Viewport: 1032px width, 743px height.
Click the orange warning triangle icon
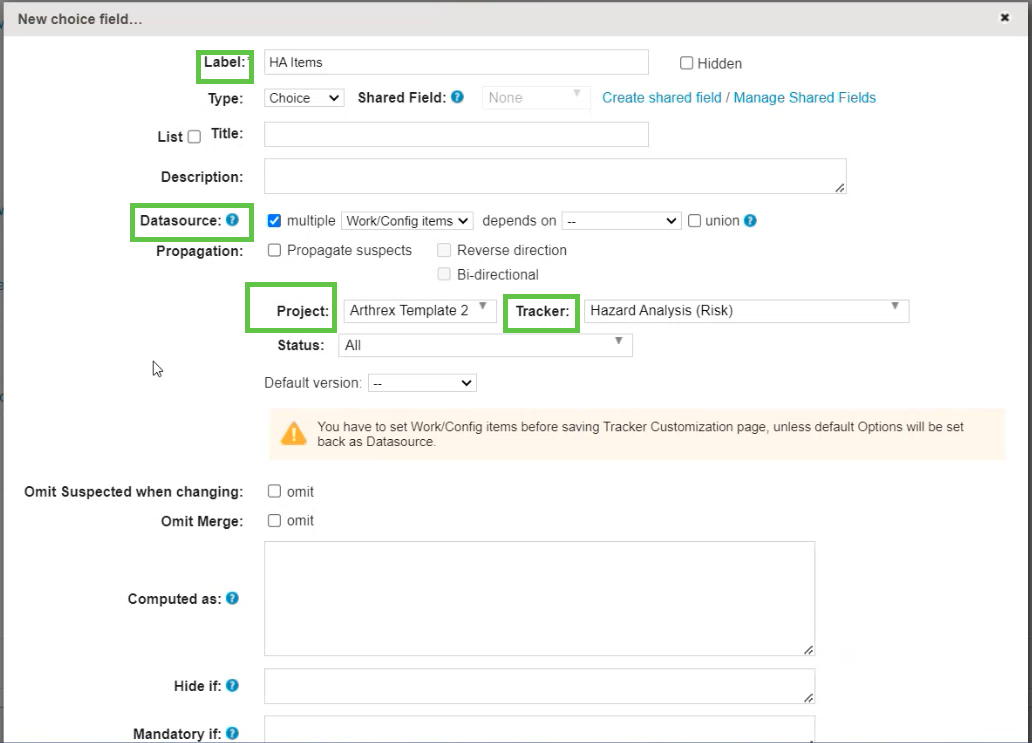[294, 433]
